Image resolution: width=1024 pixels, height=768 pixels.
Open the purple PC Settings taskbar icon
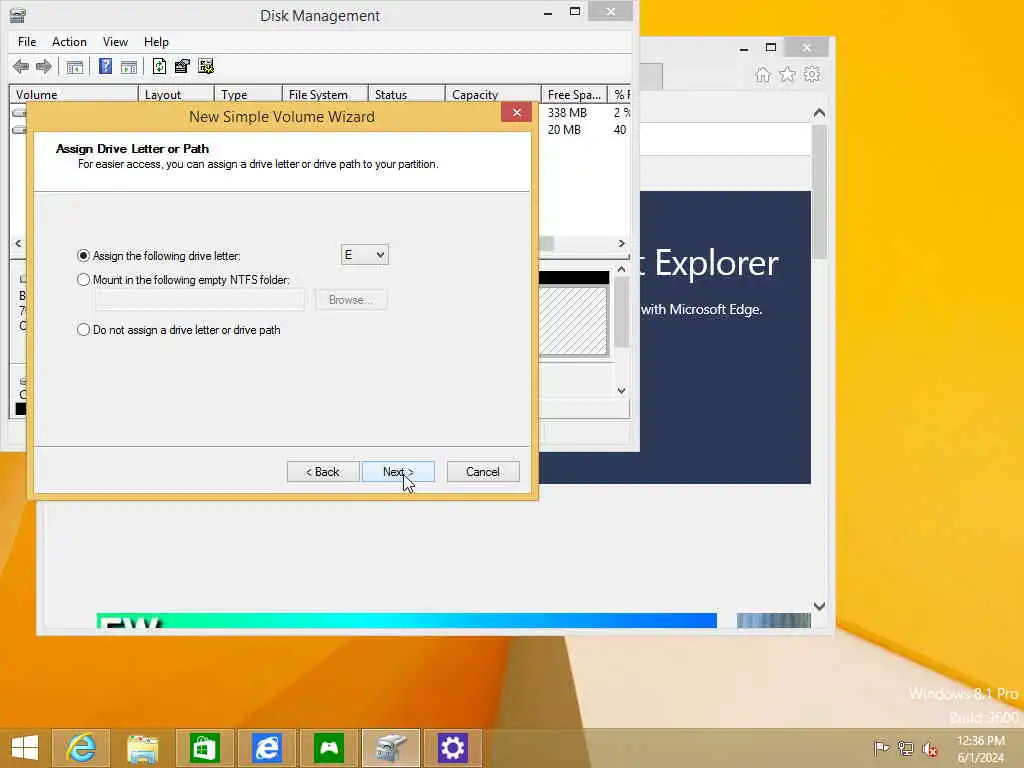pyautogui.click(x=453, y=748)
